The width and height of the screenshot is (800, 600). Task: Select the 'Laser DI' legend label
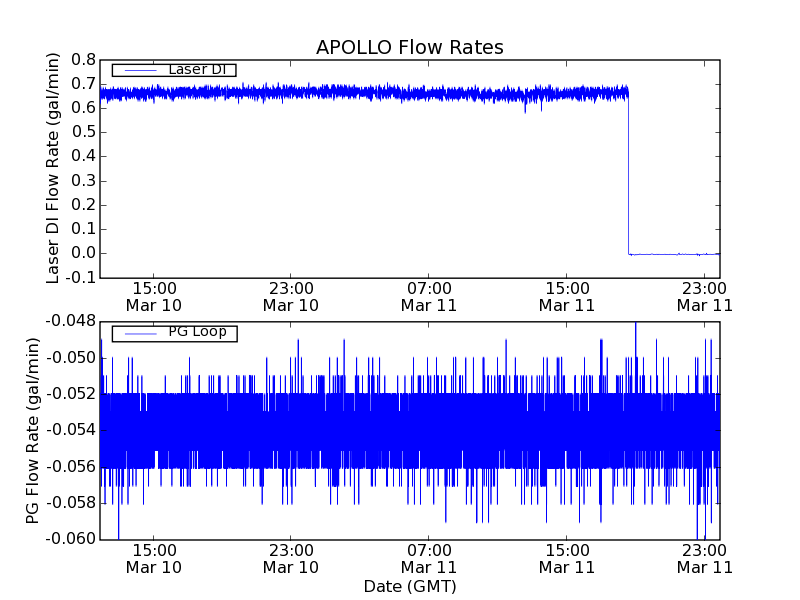[197, 69]
